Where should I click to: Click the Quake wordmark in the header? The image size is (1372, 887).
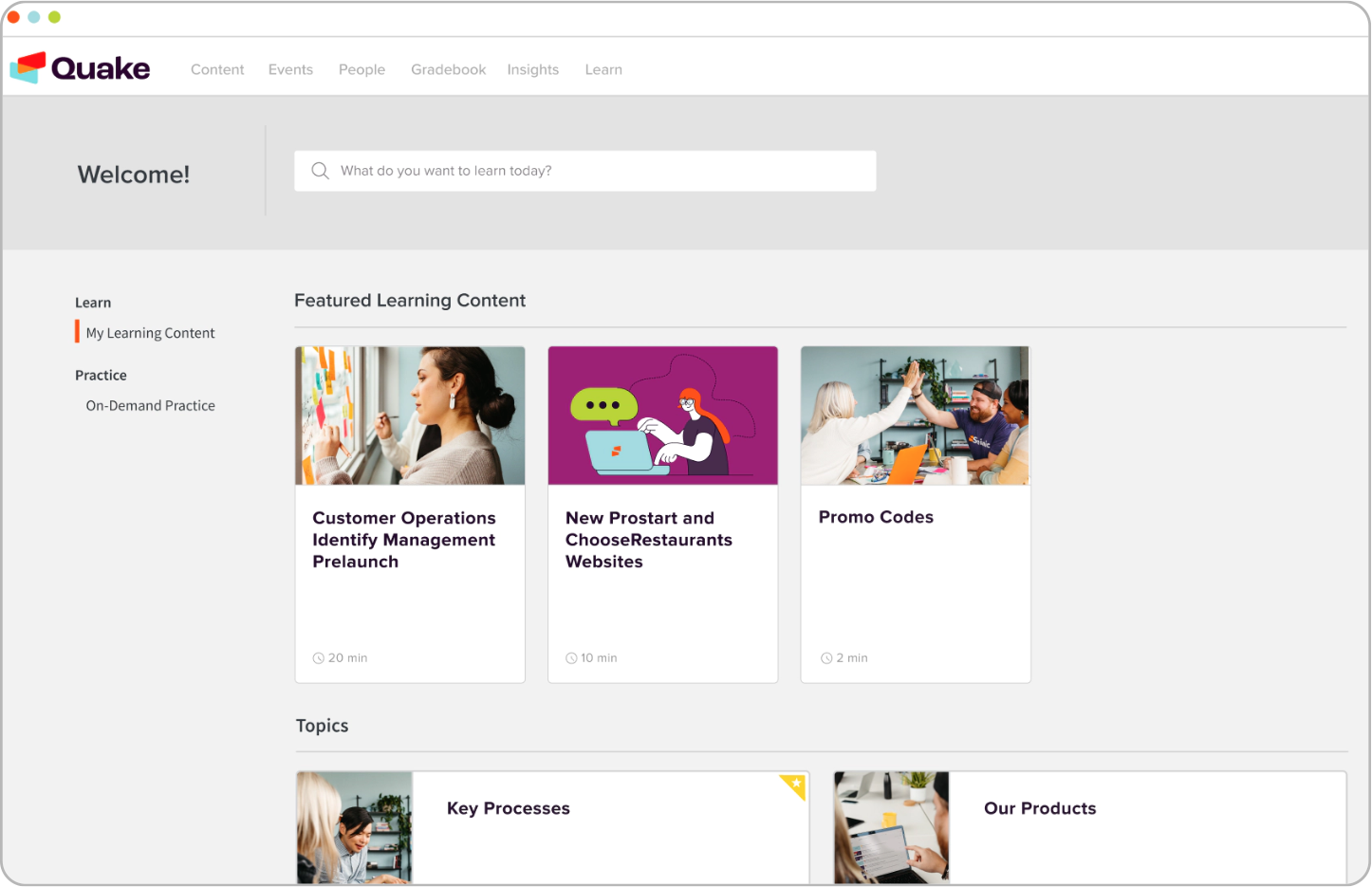pyautogui.click(x=101, y=68)
